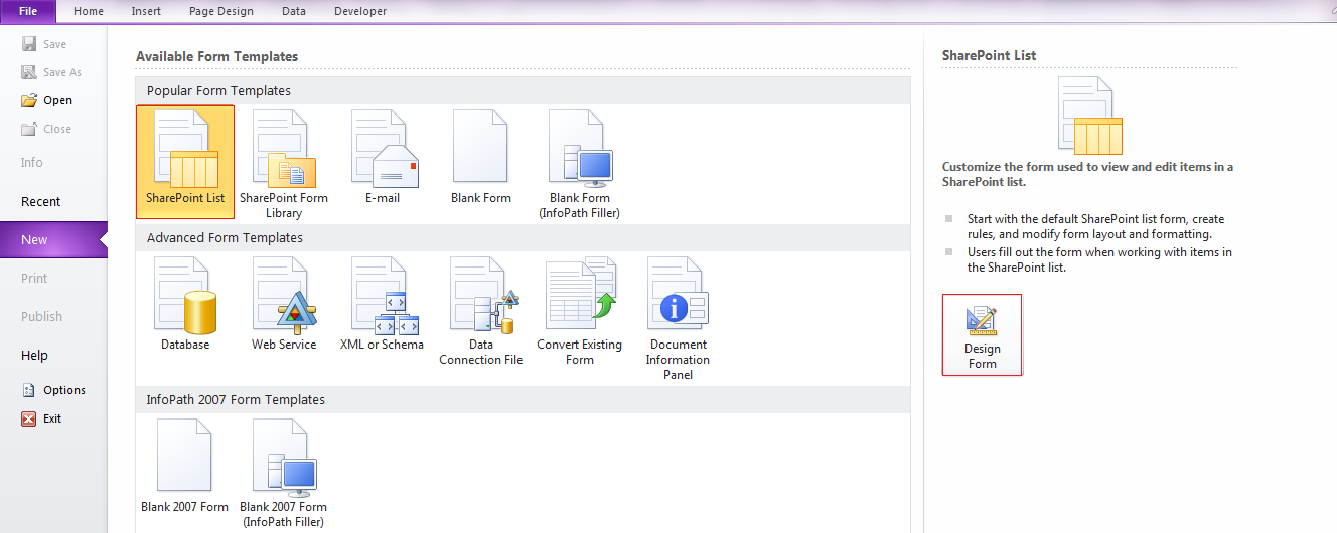The width and height of the screenshot is (1337, 533).
Task: Go to the Page Design tab
Action: pos(221,11)
